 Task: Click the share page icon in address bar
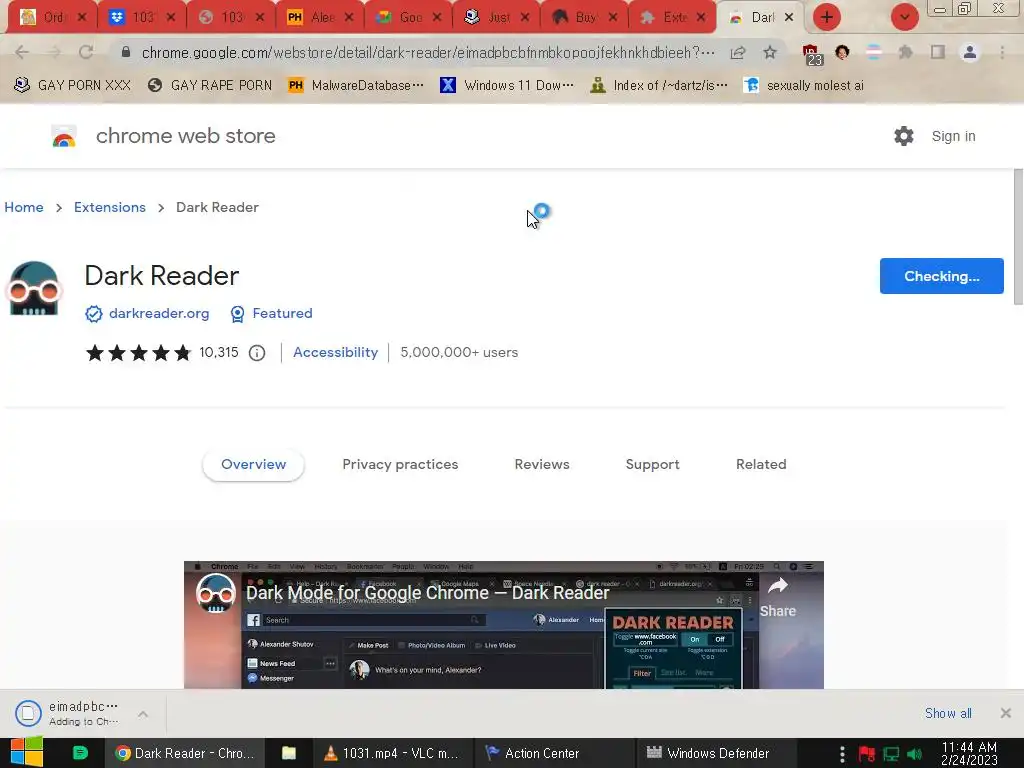click(738, 52)
